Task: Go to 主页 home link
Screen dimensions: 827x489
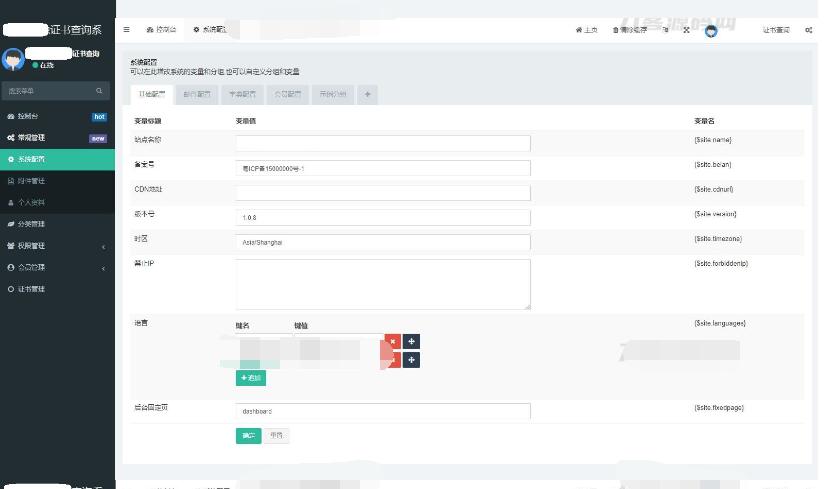Action: pos(586,30)
